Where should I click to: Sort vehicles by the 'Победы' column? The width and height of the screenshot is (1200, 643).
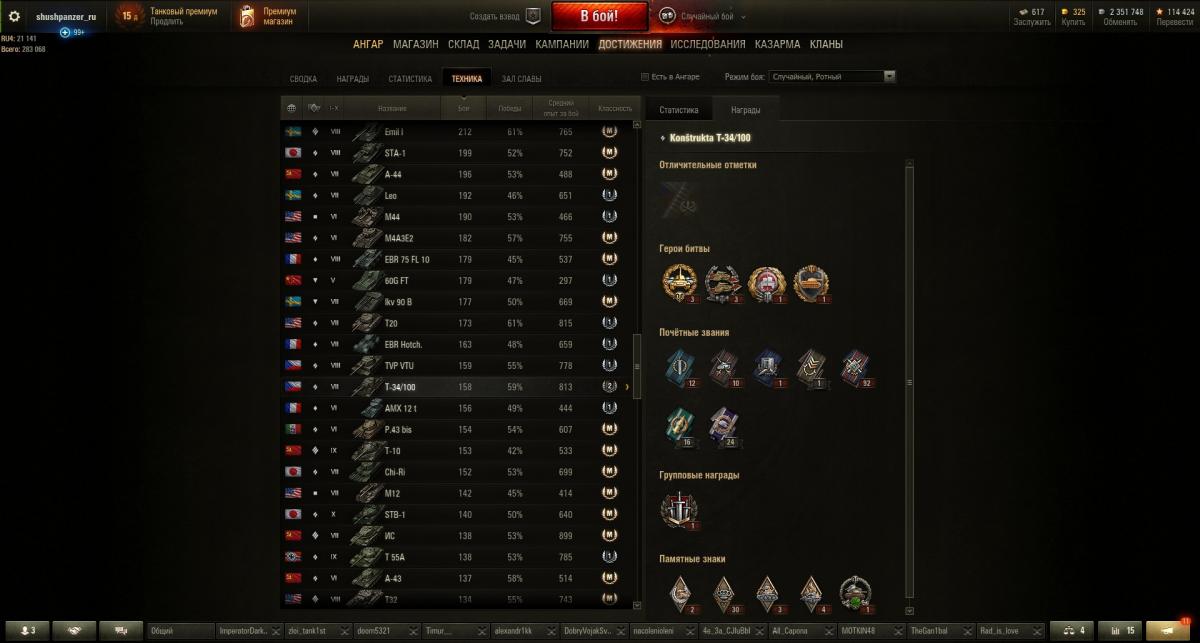click(510, 108)
